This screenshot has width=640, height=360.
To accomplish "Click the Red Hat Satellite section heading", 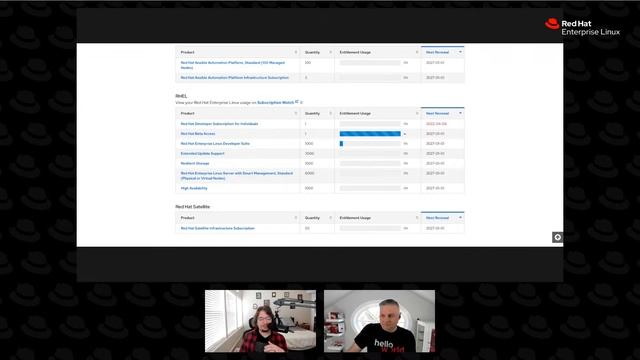I will point(193,207).
